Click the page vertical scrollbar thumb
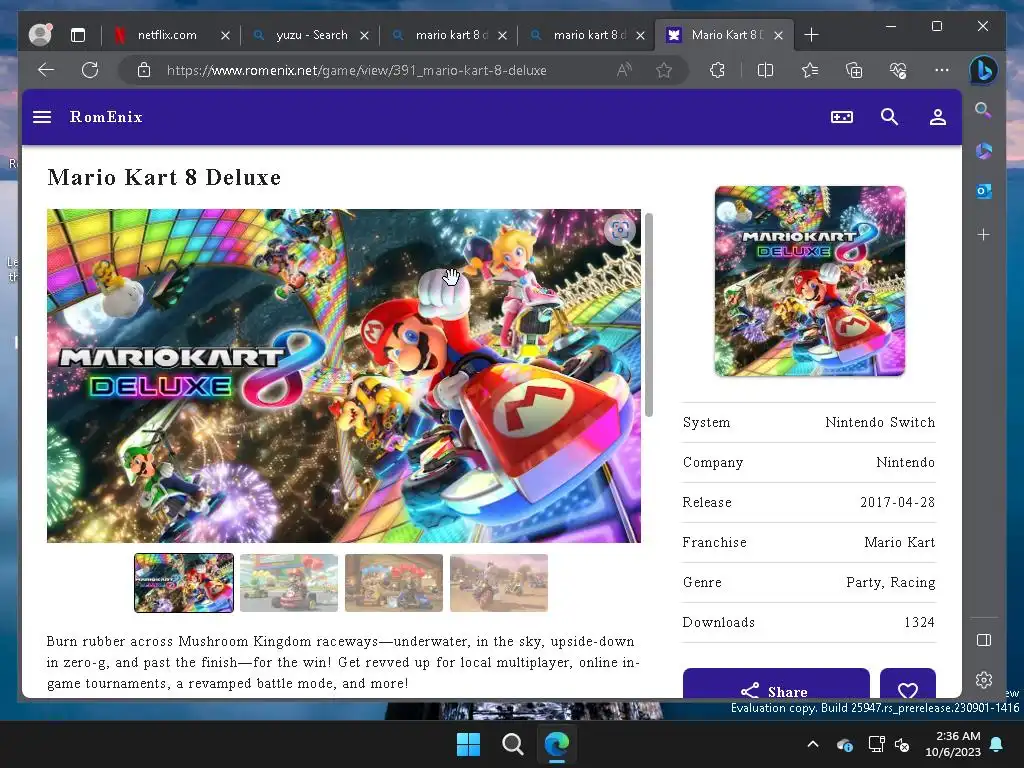This screenshot has height=768, width=1024. point(649,314)
